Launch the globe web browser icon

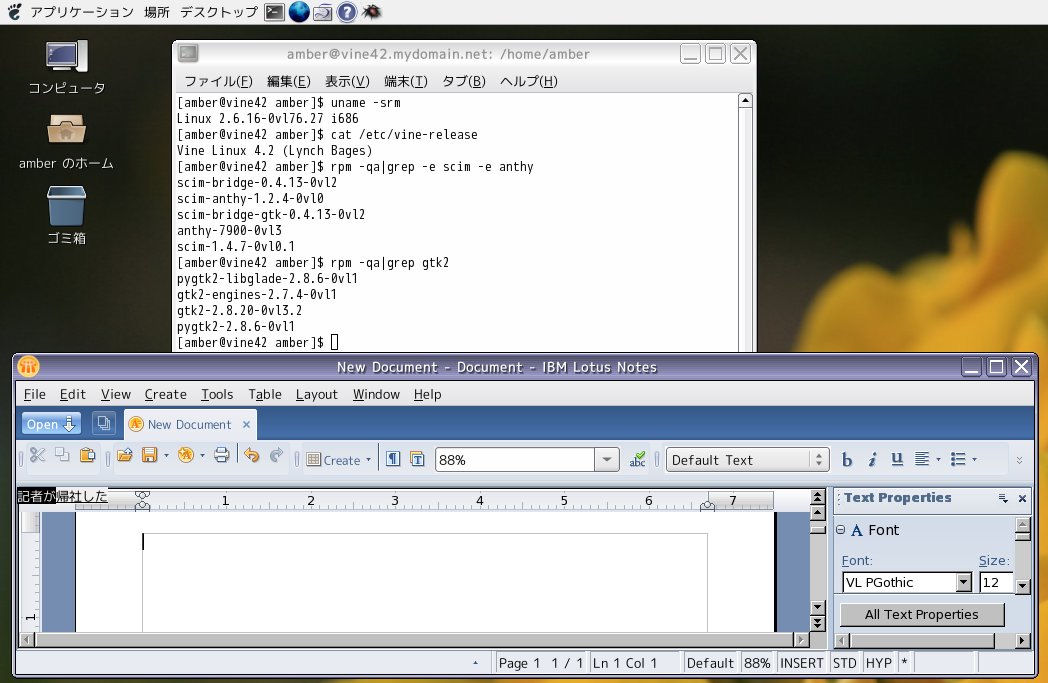(299, 11)
